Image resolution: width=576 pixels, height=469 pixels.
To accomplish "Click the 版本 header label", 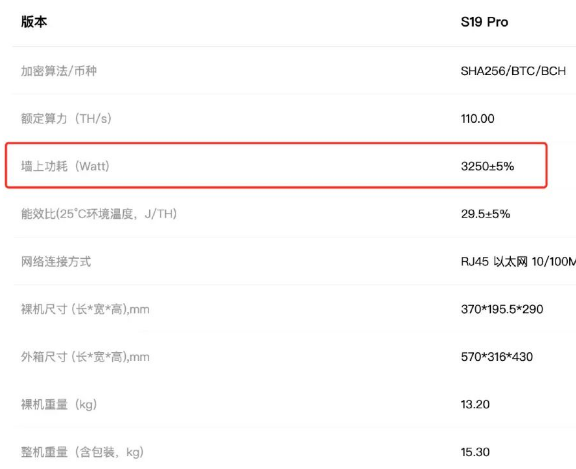I will [x=34, y=22].
